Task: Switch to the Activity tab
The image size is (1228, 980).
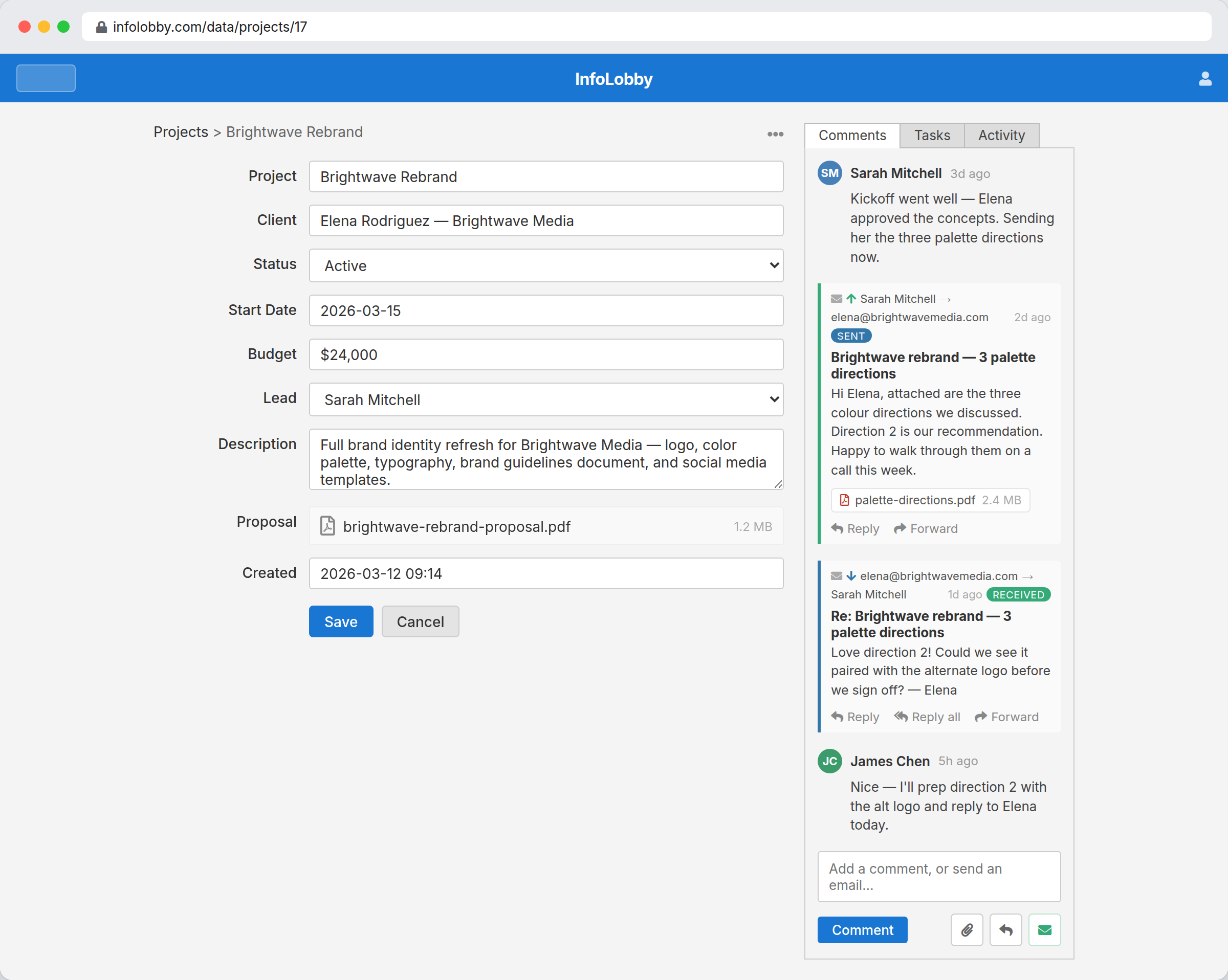Action: (x=1001, y=136)
